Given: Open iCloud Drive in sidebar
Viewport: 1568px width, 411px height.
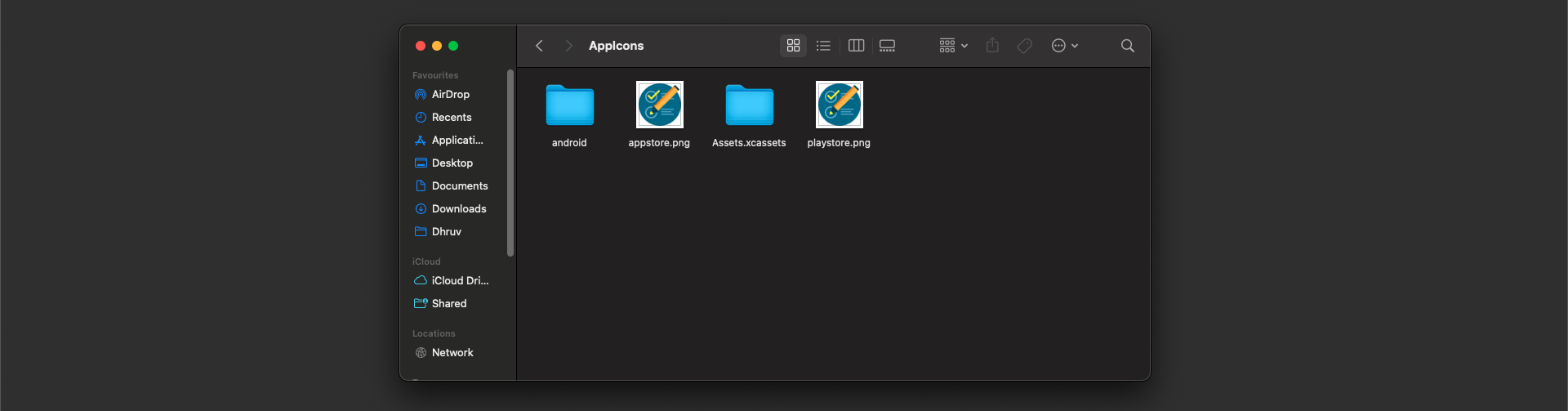Looking at the screenshot, I should click(x=460, y=281).
